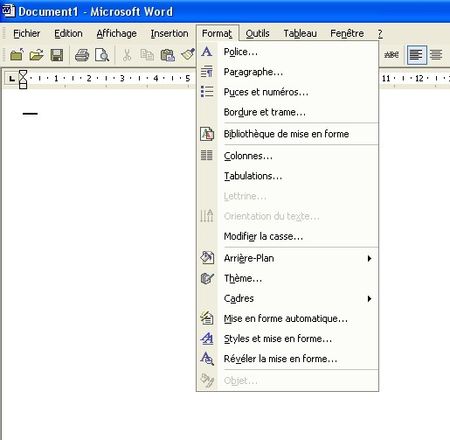Screen dimensions: 450x440
Task: Click the Mise en forme automatique icon
Action: pyautogui.click(x=207, y=318)
